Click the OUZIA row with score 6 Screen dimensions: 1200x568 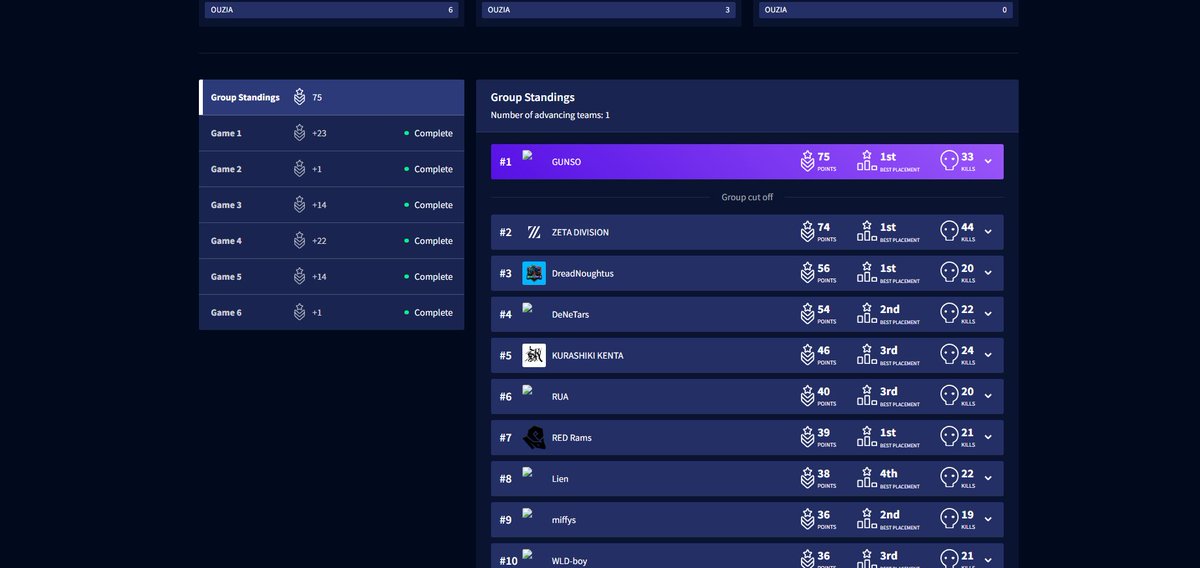[331, 10]
